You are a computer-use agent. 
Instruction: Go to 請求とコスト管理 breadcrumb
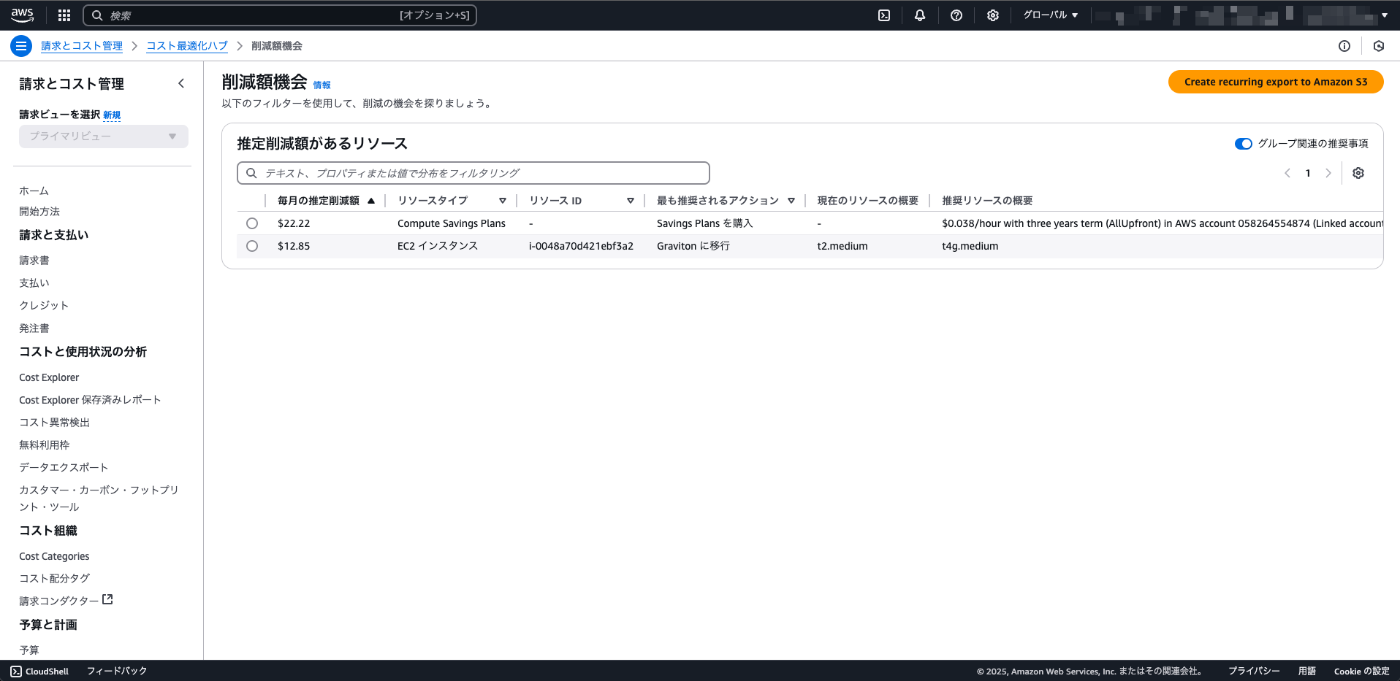pos(82,46)
